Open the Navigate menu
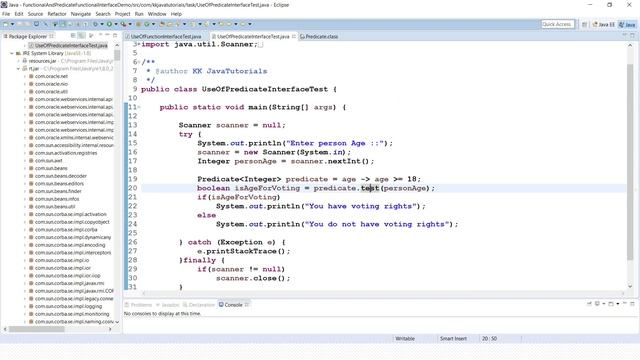640x360 pixels. (x=81, y=14)
